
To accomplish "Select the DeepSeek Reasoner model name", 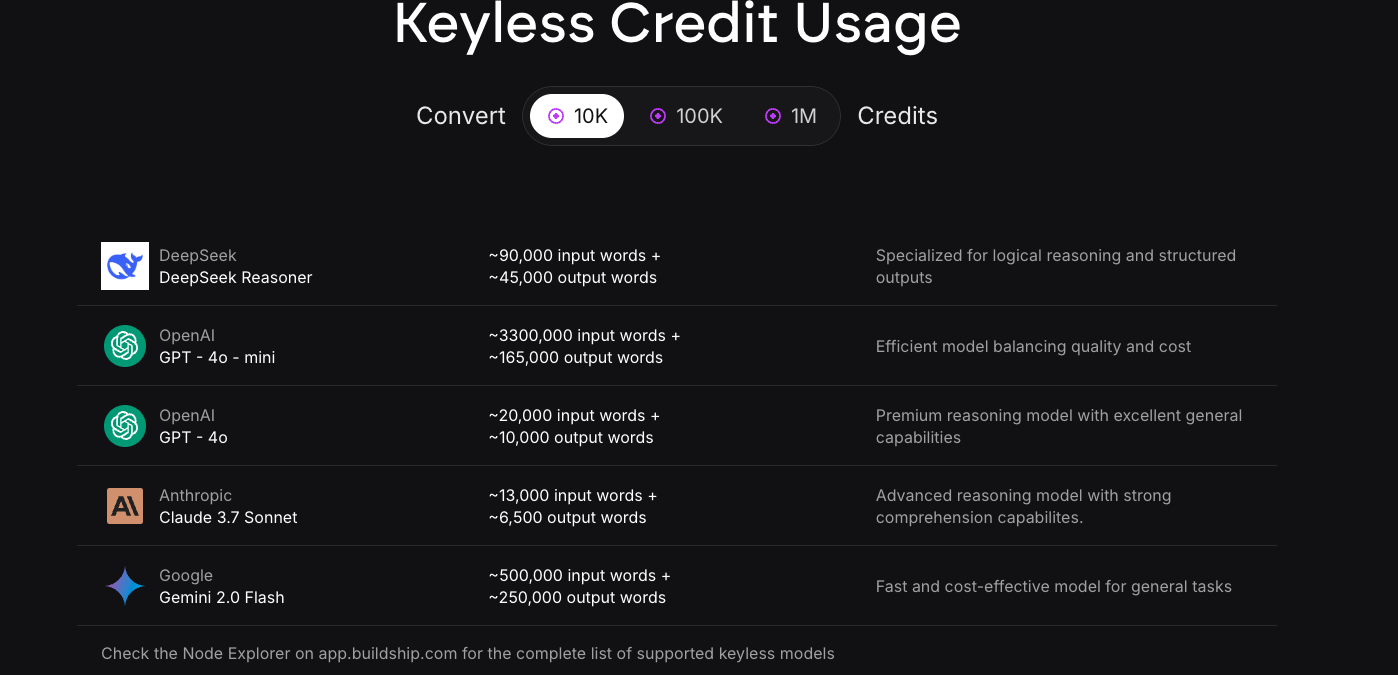I will 236,277.
